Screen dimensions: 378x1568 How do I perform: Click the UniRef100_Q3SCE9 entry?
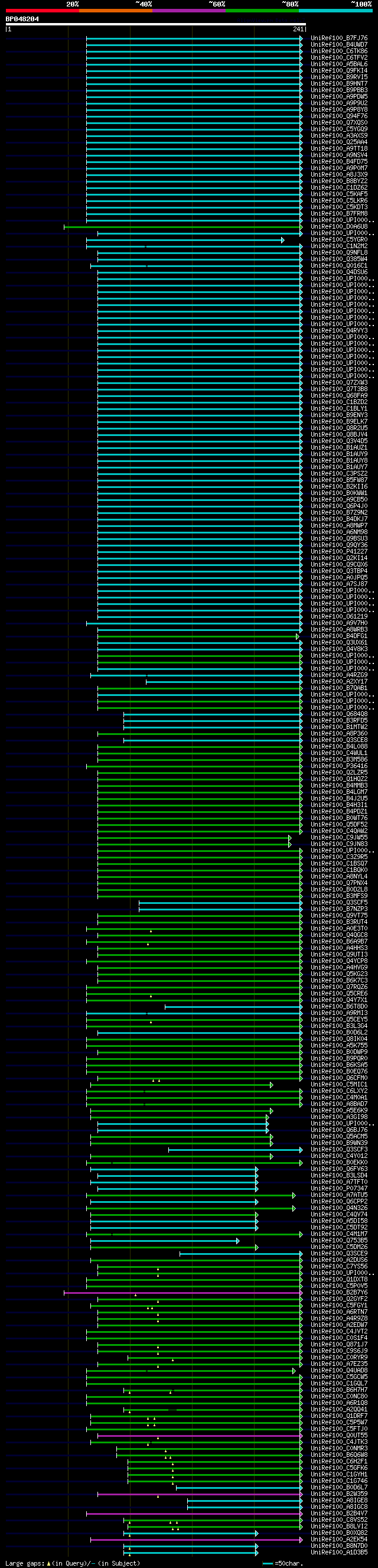click(339, 1253)
